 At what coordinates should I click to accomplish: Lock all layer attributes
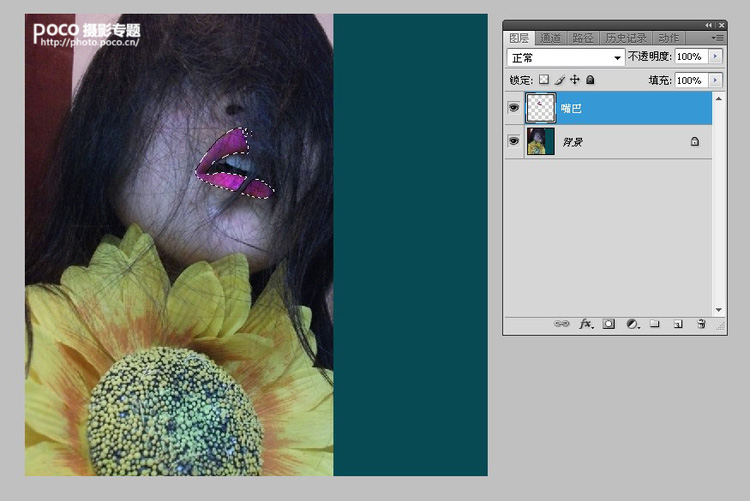point(590,79)
